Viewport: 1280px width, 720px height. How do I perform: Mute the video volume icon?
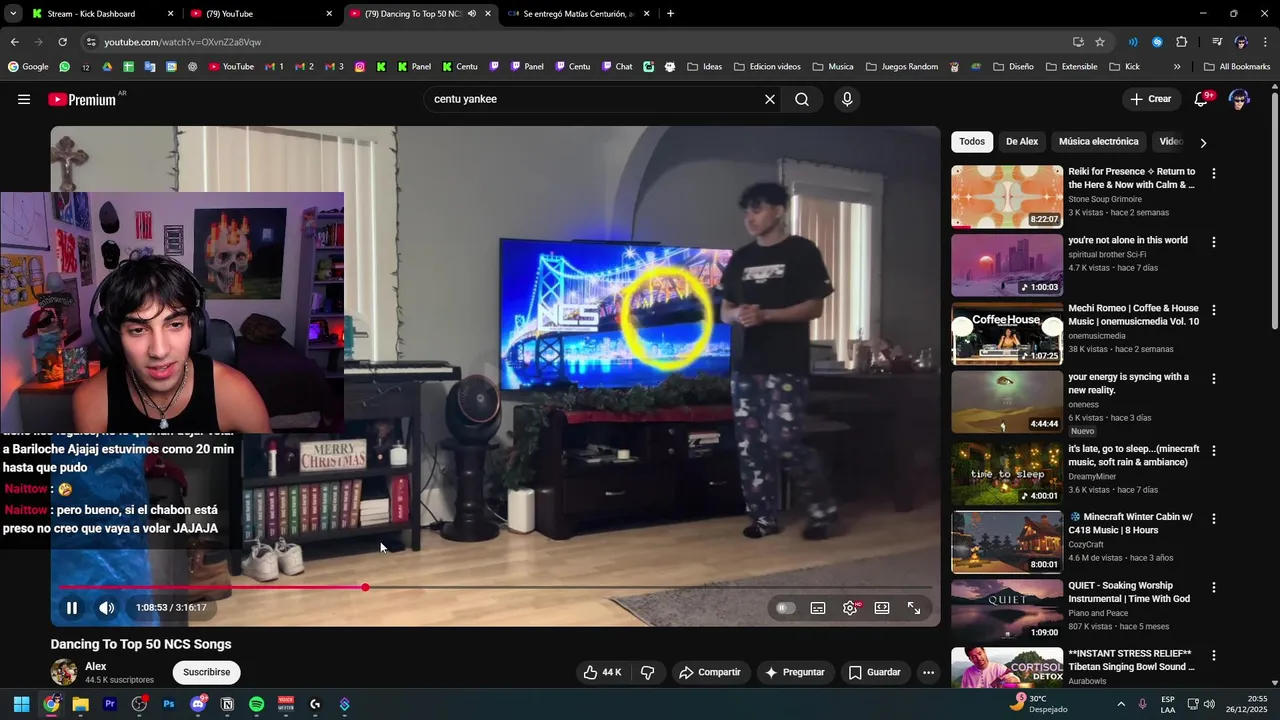(x=106, y=608)
